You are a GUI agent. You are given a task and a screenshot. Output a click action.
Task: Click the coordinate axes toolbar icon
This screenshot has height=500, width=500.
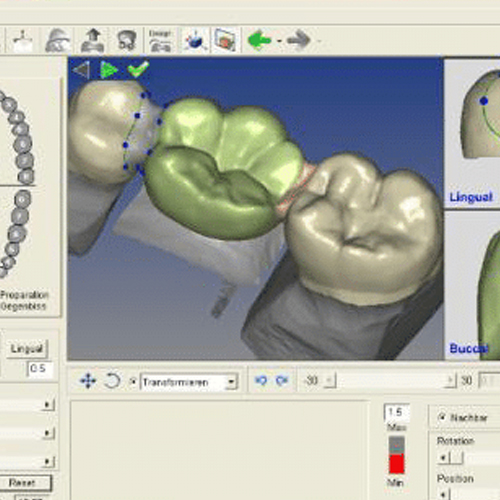pyautogui.click(x=23, y=41)
